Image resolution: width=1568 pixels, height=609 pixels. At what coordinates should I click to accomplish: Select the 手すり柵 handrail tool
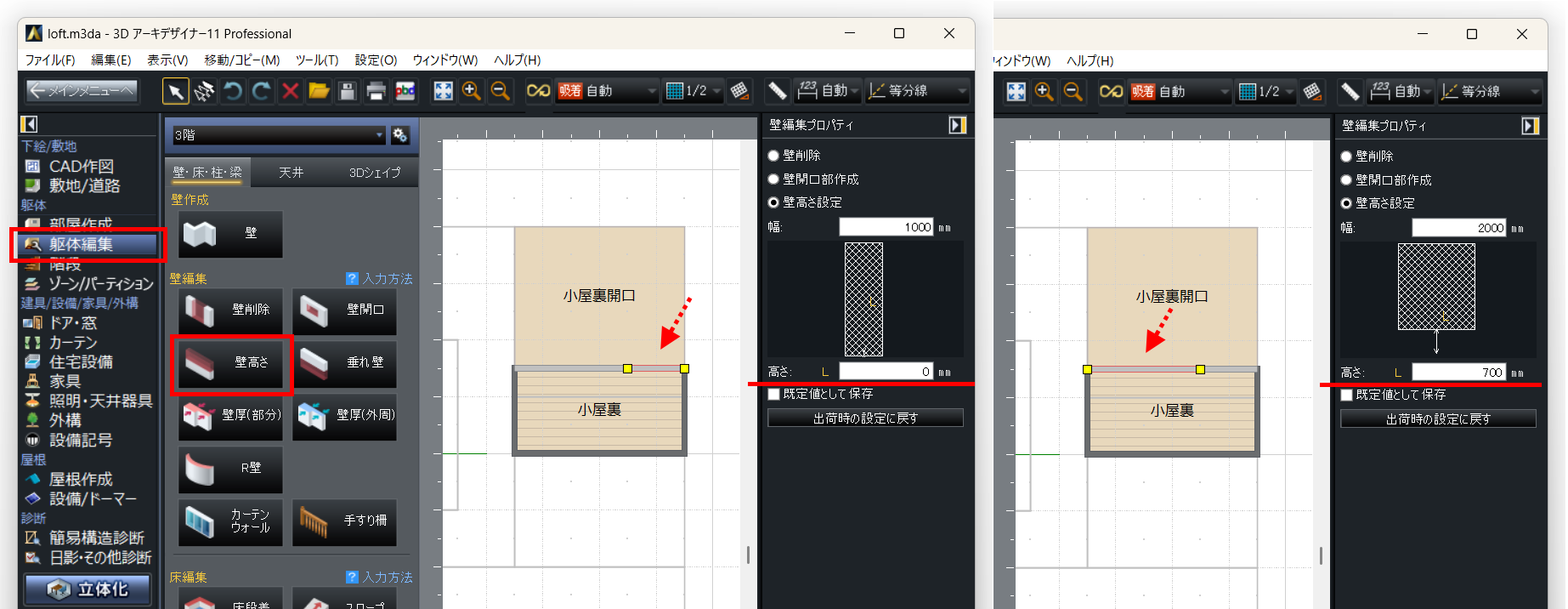pos(344,521)
